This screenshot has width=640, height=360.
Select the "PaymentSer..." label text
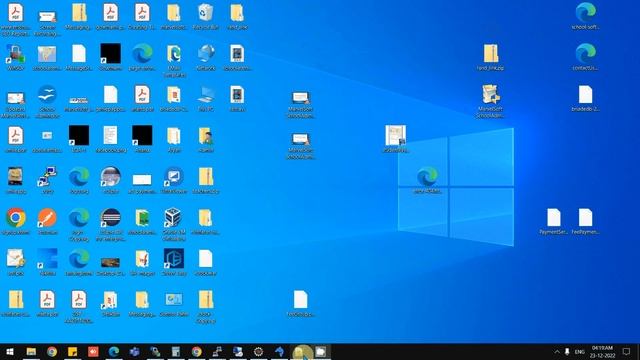[553, 232]
